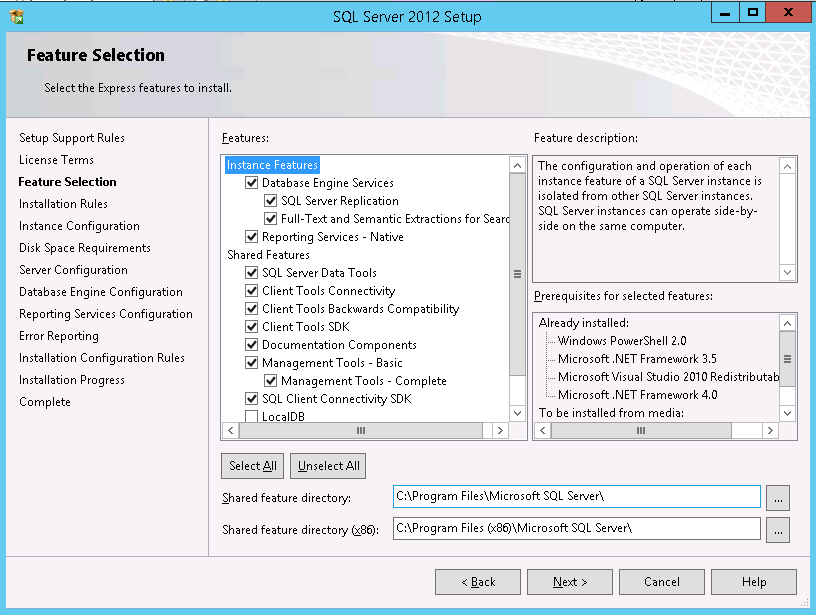Click left arrow of Prerequisites horizontal scrollbar
816x615 pixels.
(x=543, y=430)
